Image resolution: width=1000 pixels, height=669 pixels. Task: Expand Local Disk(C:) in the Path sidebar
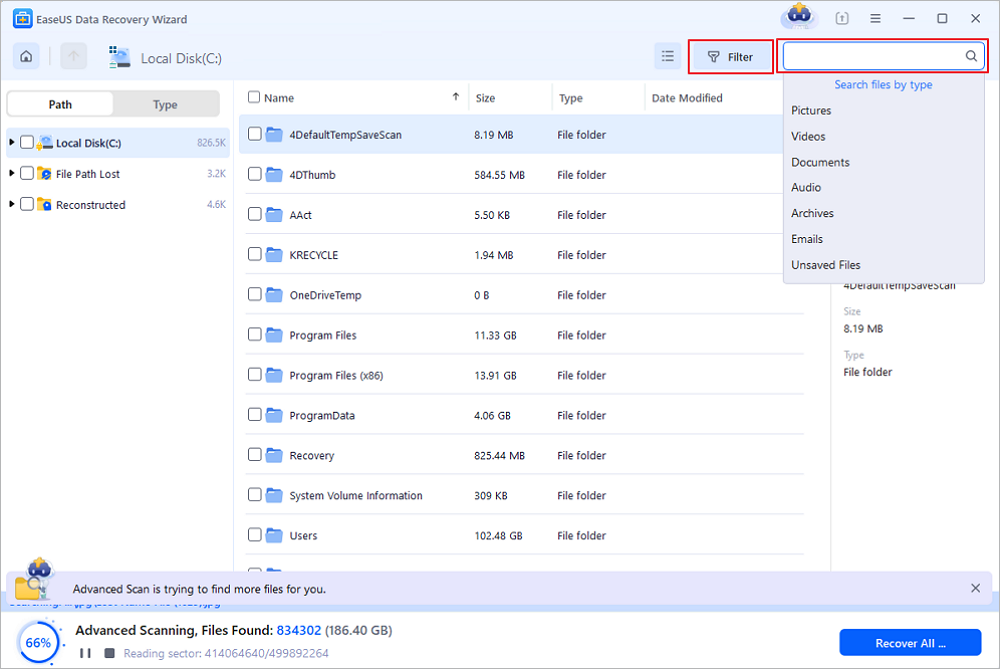click(11, 142)
